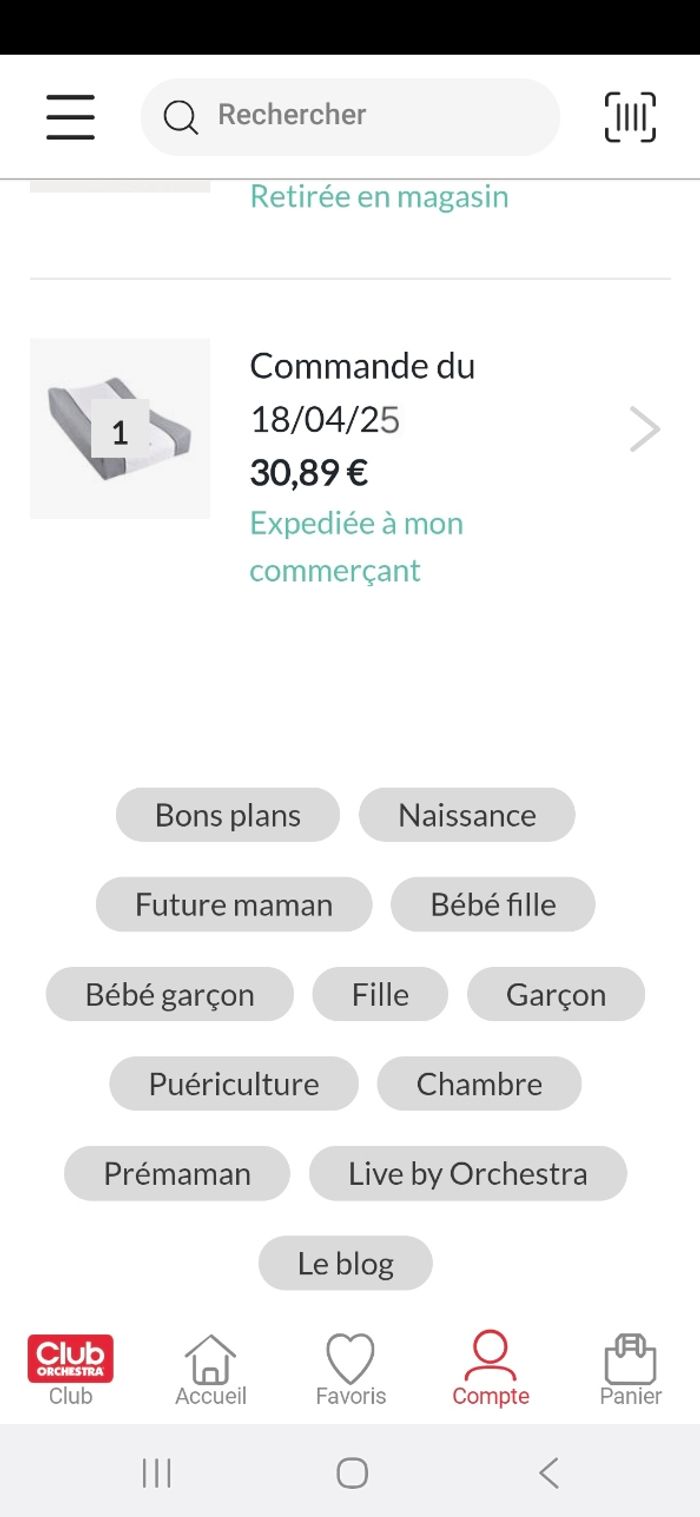
Task: Open the hamburger menu
Action: tap(71, 117)
